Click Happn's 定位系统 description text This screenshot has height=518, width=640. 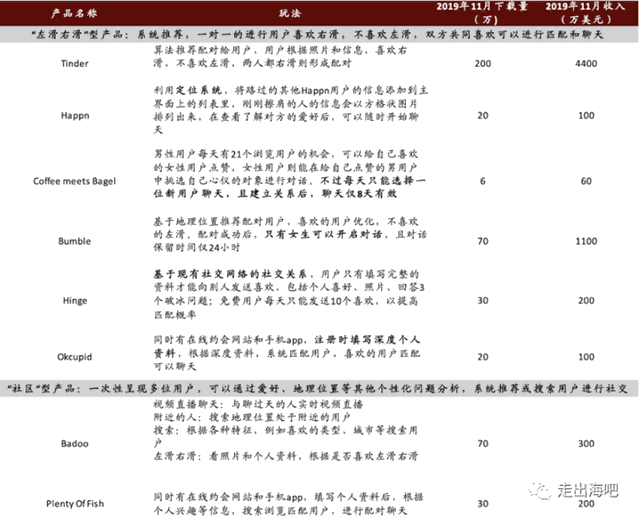pos(291,110)
